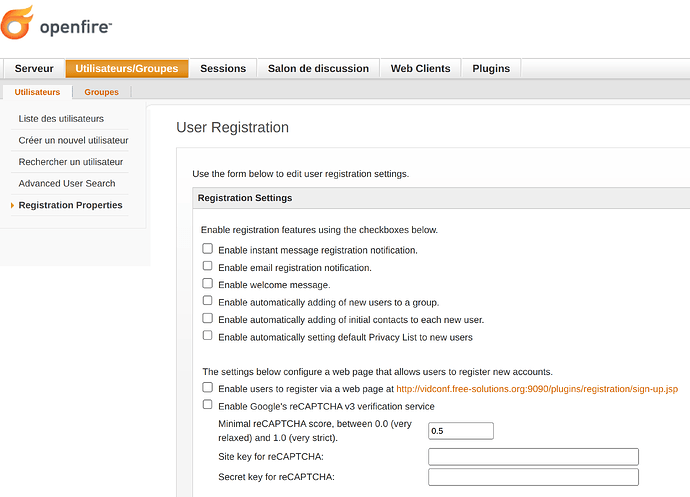This screenshot has height=497, width=690.
Task: Click the Registration Settings section header
Action: (x=441, y=198)
